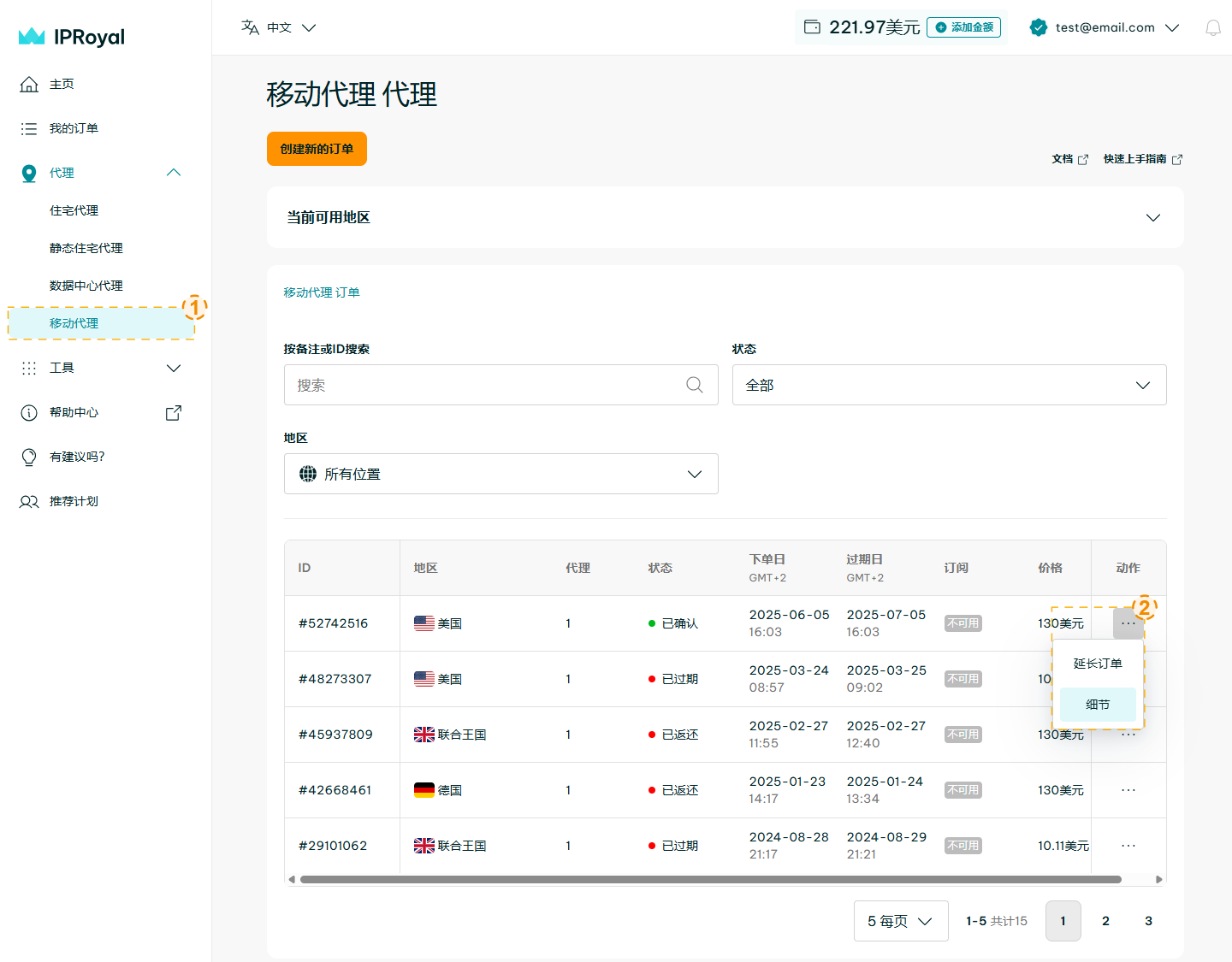Click the 添加金额 button
Screen dimensions: 1232x962
tap(963, 27)
